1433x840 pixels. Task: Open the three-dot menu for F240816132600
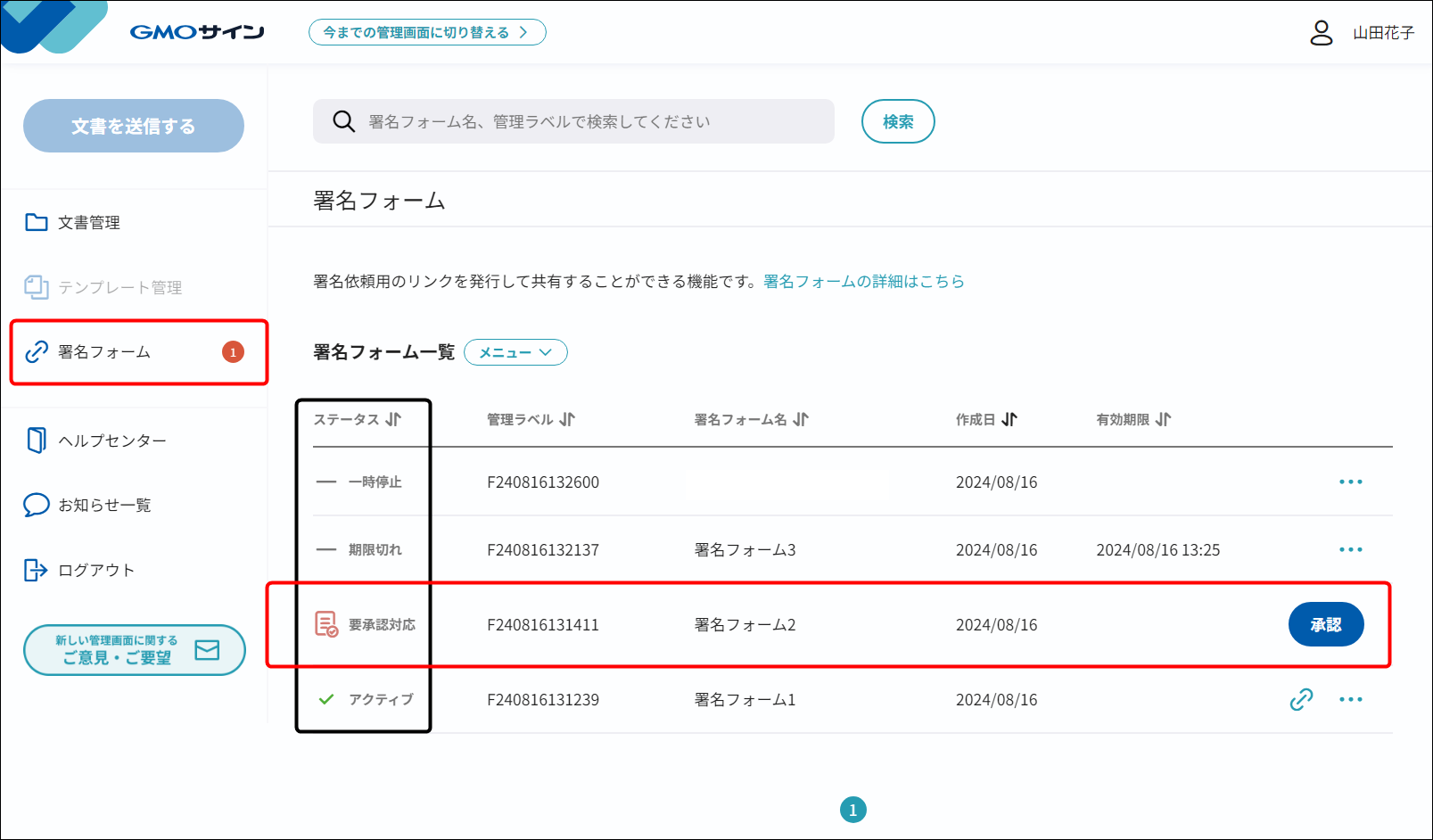[1350, 482]
